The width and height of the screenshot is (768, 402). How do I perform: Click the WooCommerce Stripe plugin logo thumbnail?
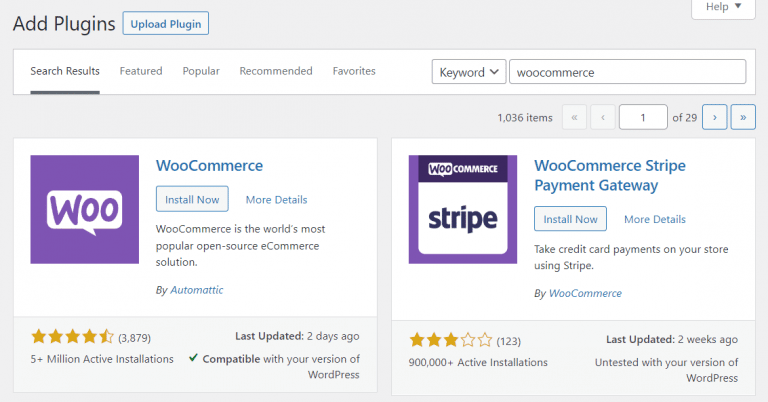coord(463,210)
